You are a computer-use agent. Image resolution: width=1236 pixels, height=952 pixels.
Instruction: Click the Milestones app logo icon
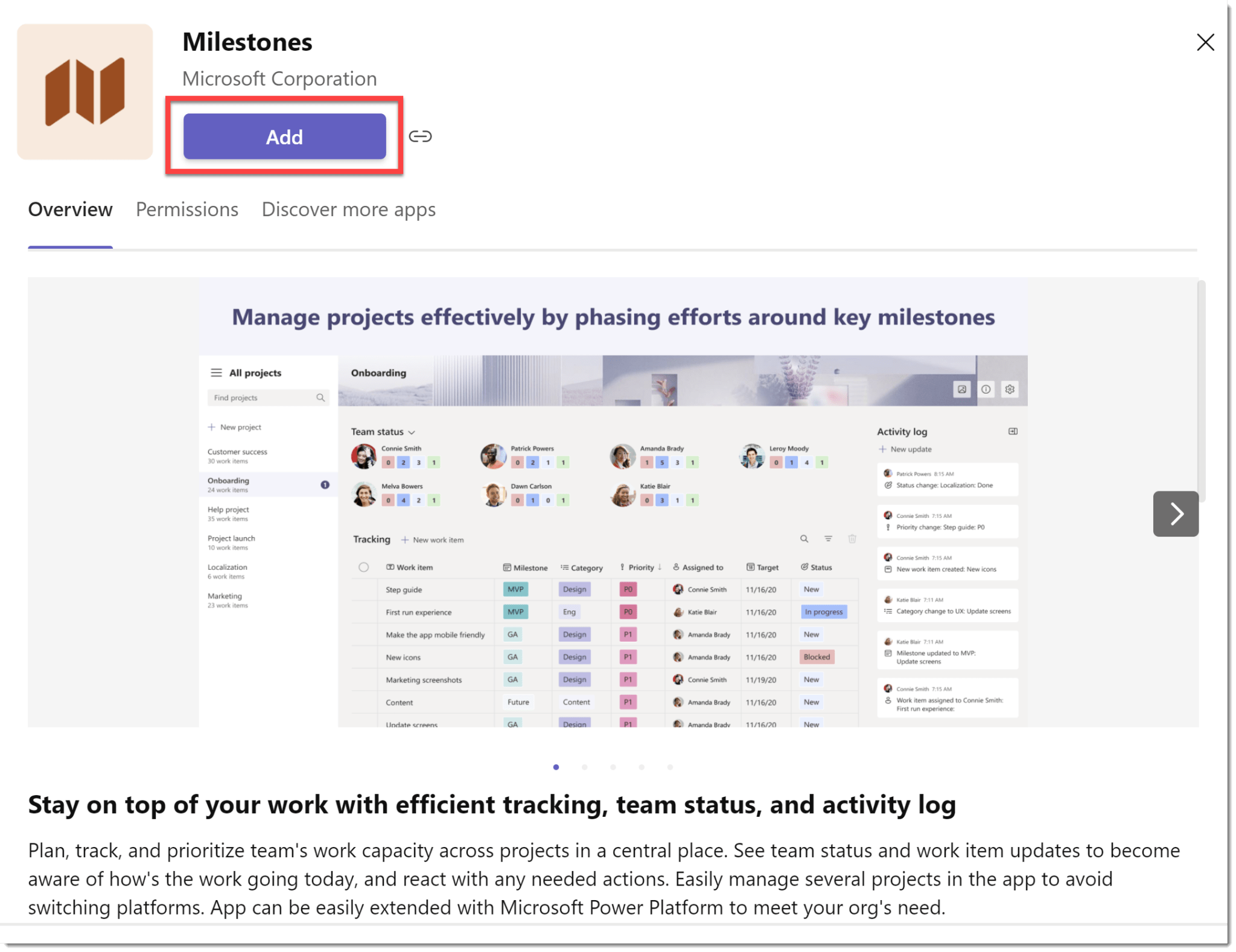point(85,92)
